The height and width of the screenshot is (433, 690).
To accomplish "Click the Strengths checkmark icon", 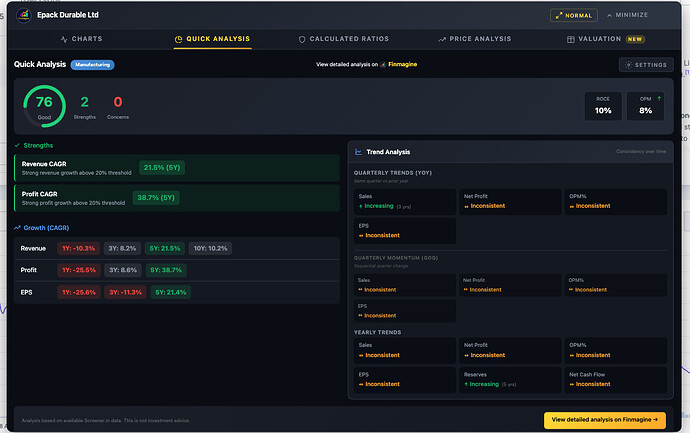I will pyautogui.click(x=17, y=145).
